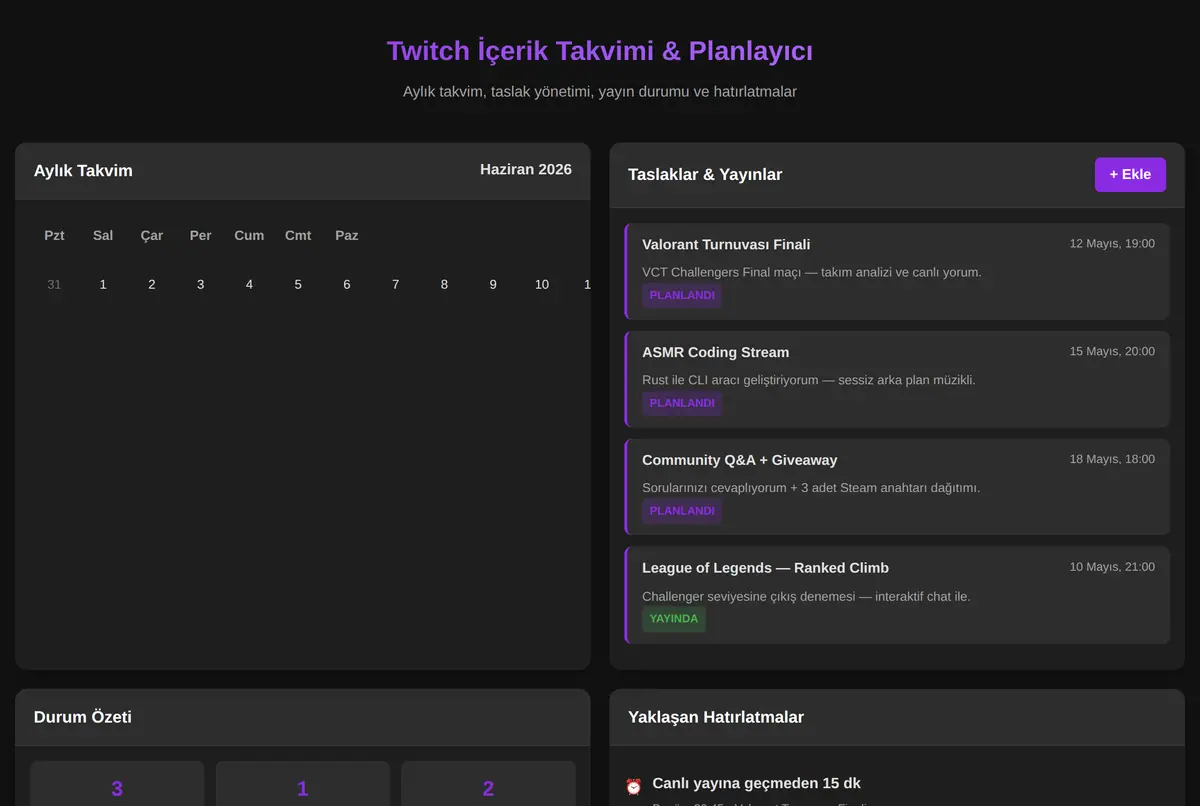Image resolution: width=1200 pixels, height=806 pixels.
Task: Click the PLANLANDI badge on ASMR card
Action: pyautogui.click(x=682, y=403)
